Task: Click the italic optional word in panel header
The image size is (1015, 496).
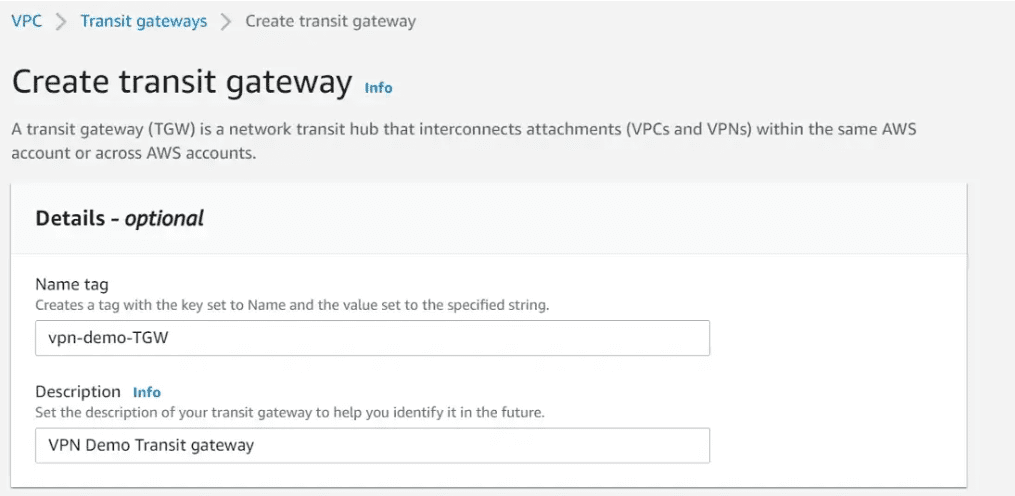Action: (164, 219)
